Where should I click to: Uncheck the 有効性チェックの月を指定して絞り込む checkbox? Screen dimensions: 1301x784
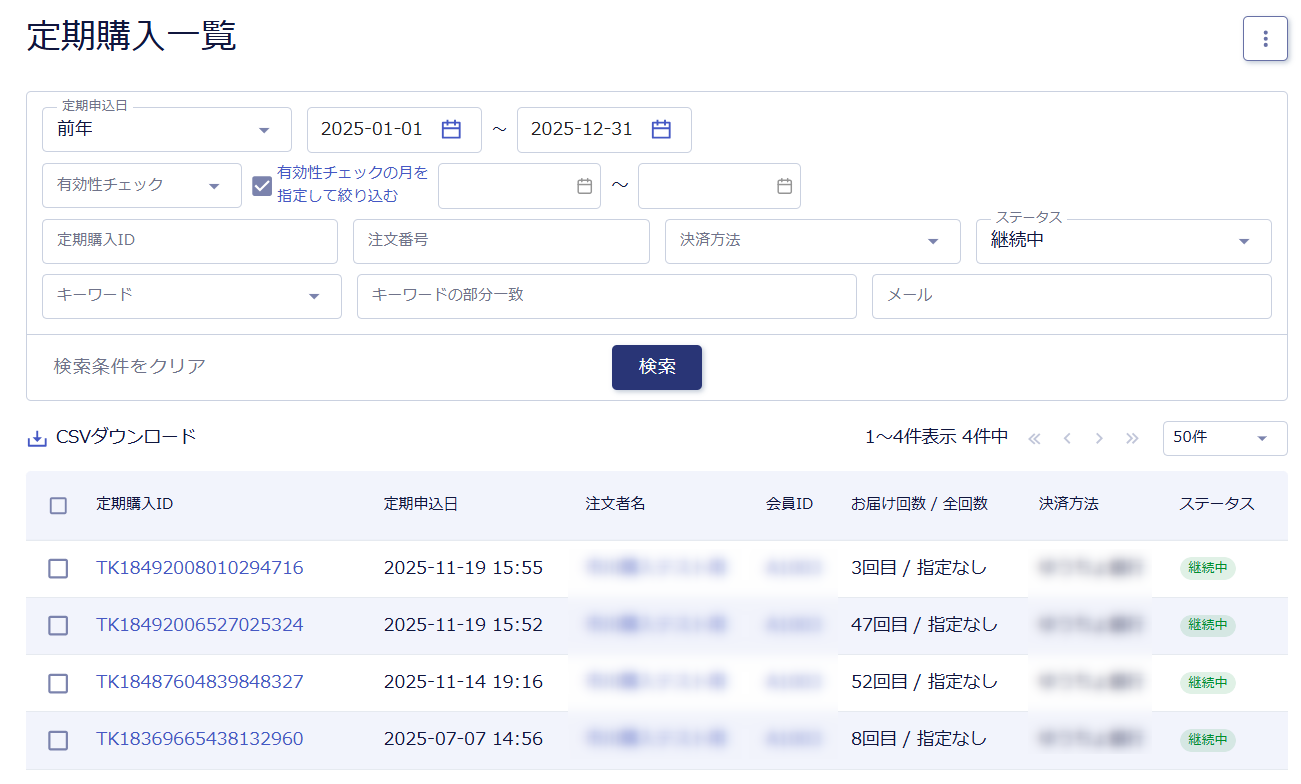262,186
